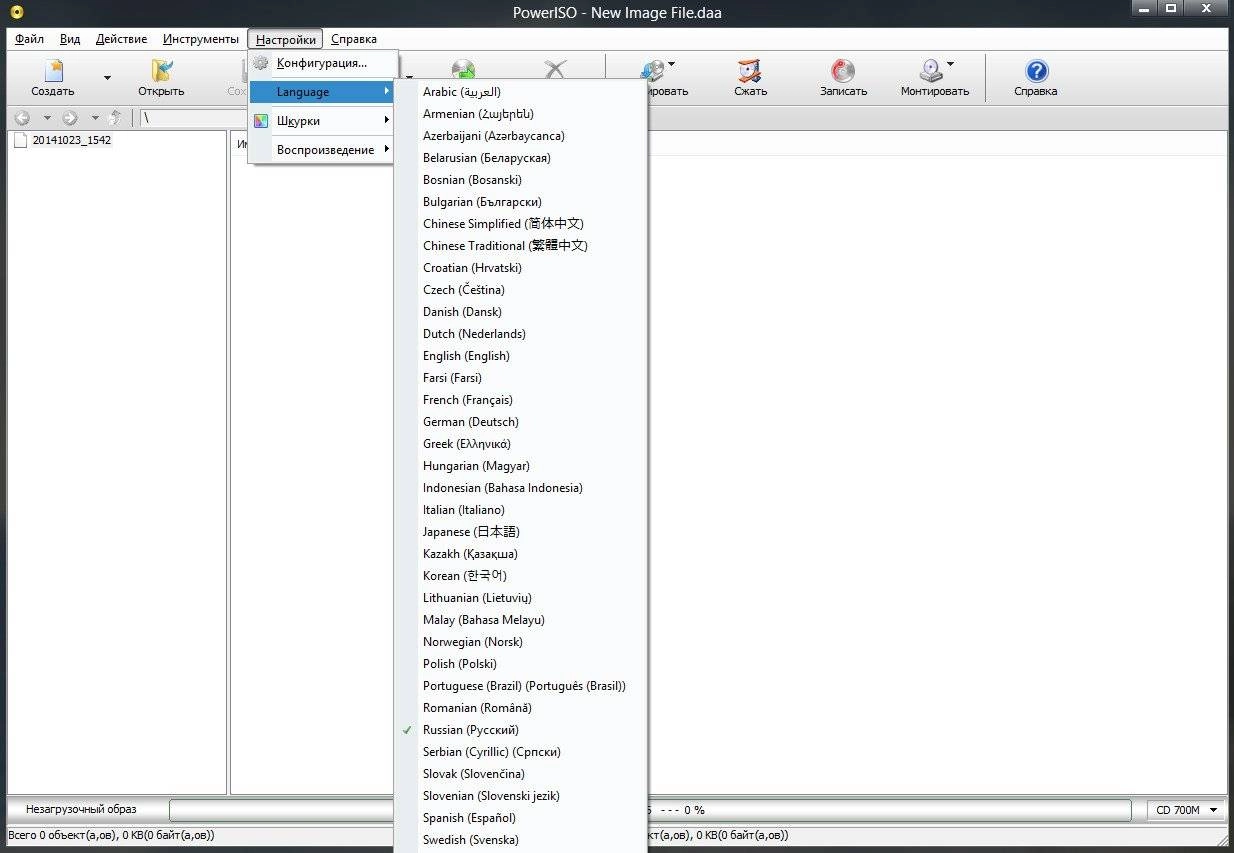Viewport: 1234px width, 853px height.
Task: Click the back navigation arrow icon
Action: pyautogui.click(x=22, y=118)
